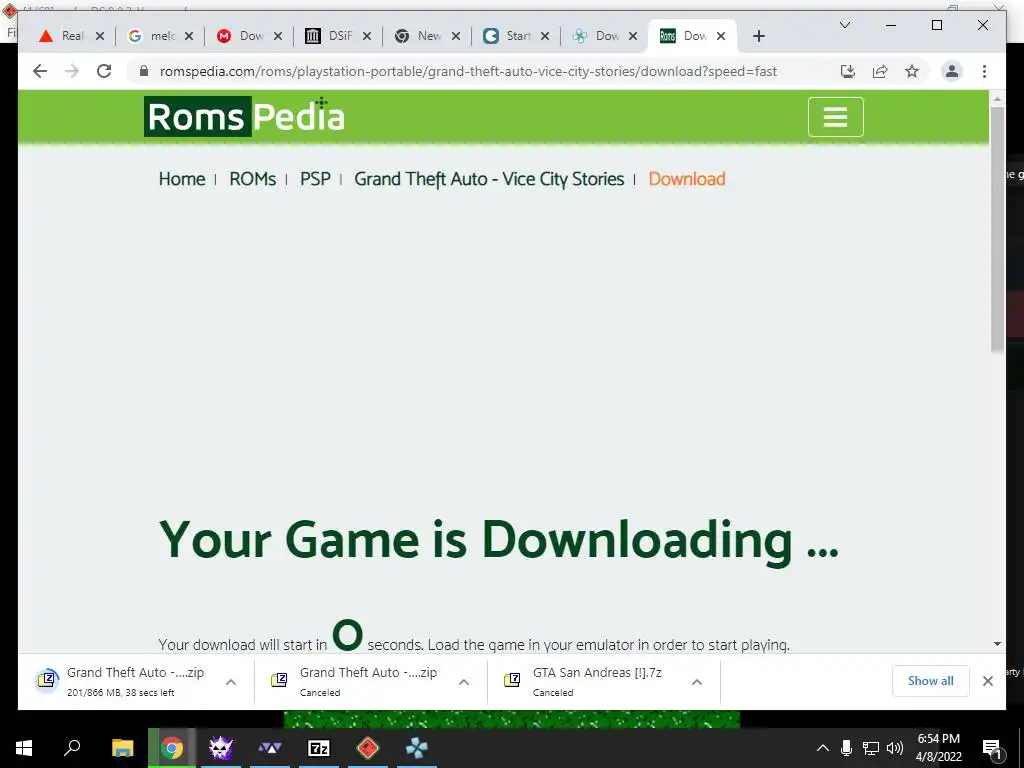
Task: Open the taskbar clock and date
Action: coord(938,748)
